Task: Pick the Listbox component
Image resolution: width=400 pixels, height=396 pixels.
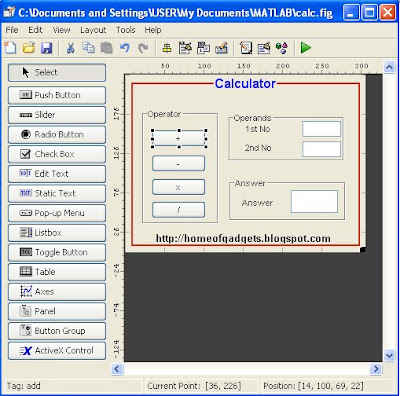Action: click(x=57, y=233)
